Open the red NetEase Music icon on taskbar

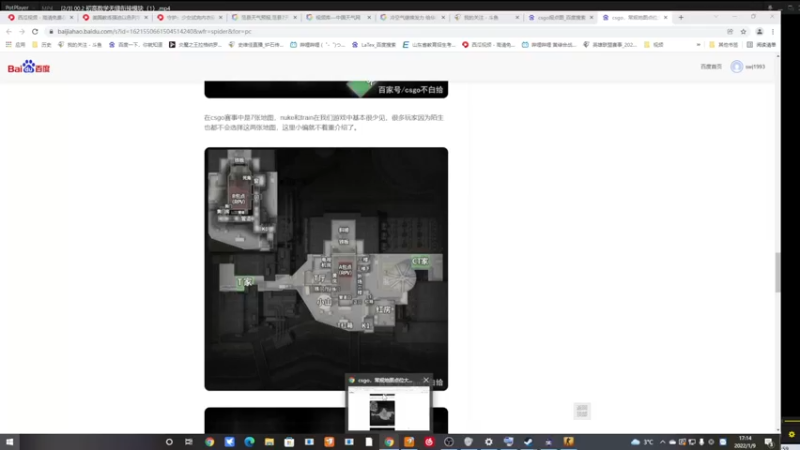tap(429, 442)
